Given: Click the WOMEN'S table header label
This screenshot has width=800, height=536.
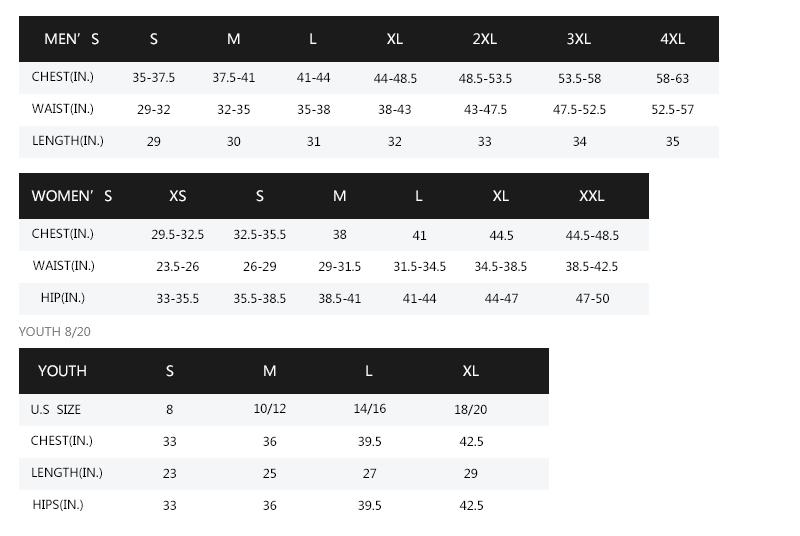Looking at the screenshot, I should [x=71, y=196].
